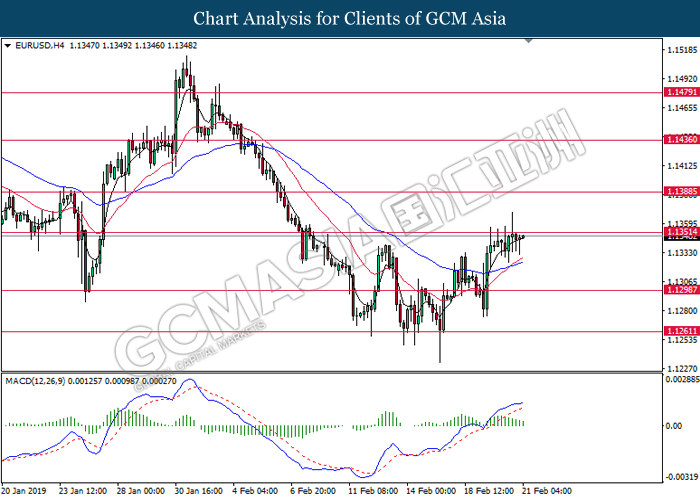Click the triangle arrow beside EURUSD,H4
The width and height of the screenshot is (700, 500).
pyautogui.click(x=8, y=44)
